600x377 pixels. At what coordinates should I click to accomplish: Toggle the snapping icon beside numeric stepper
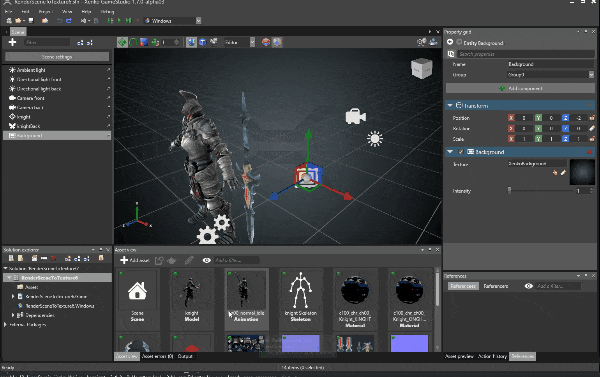(155, 42)
